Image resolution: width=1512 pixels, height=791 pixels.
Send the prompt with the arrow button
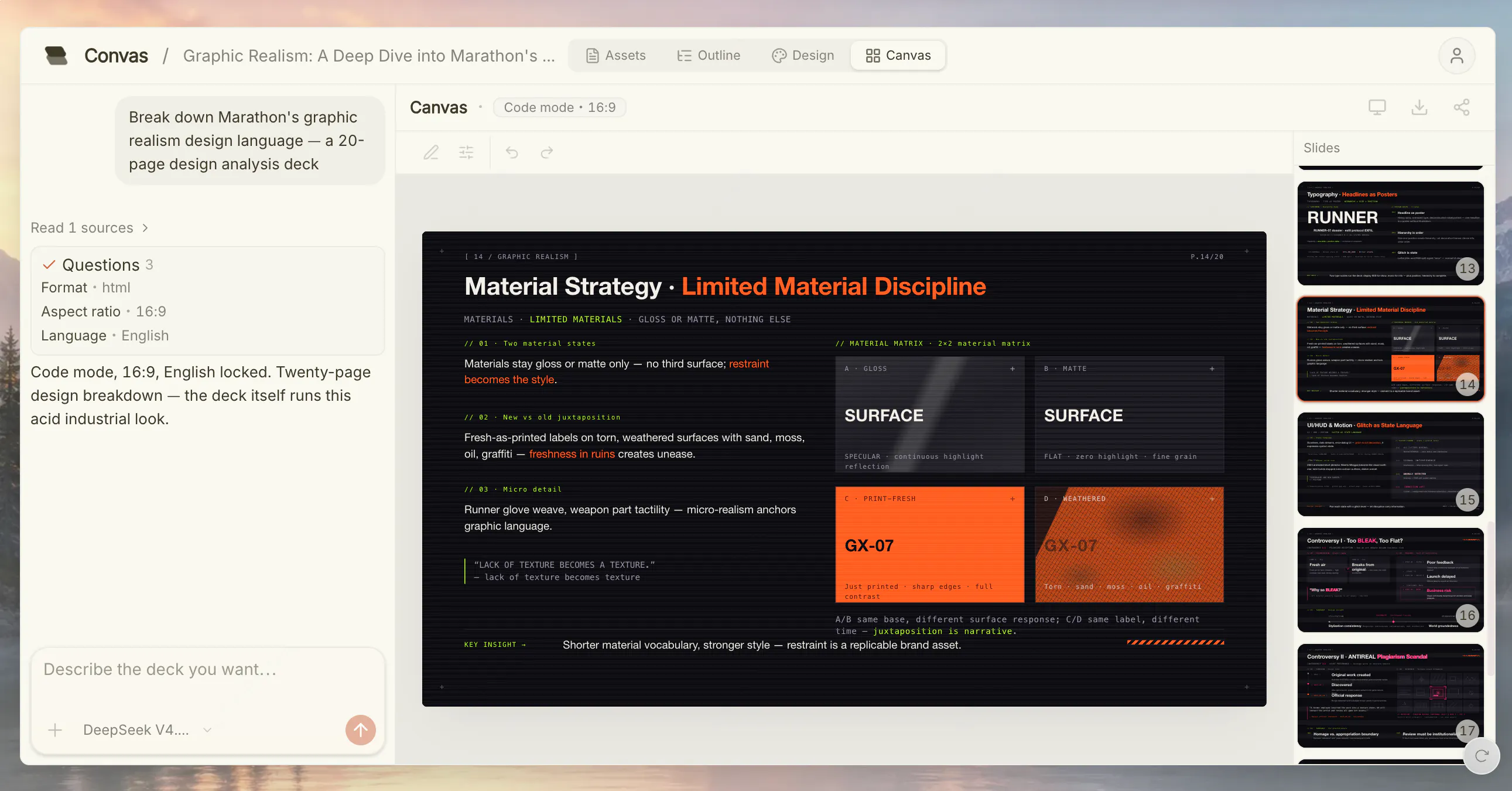[x=360, y=730]
